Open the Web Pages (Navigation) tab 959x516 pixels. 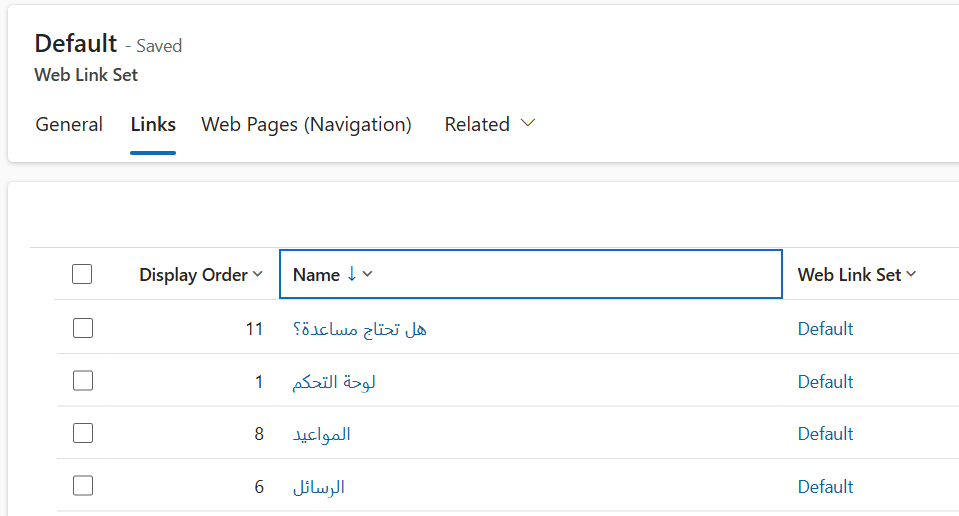point(306,124)
